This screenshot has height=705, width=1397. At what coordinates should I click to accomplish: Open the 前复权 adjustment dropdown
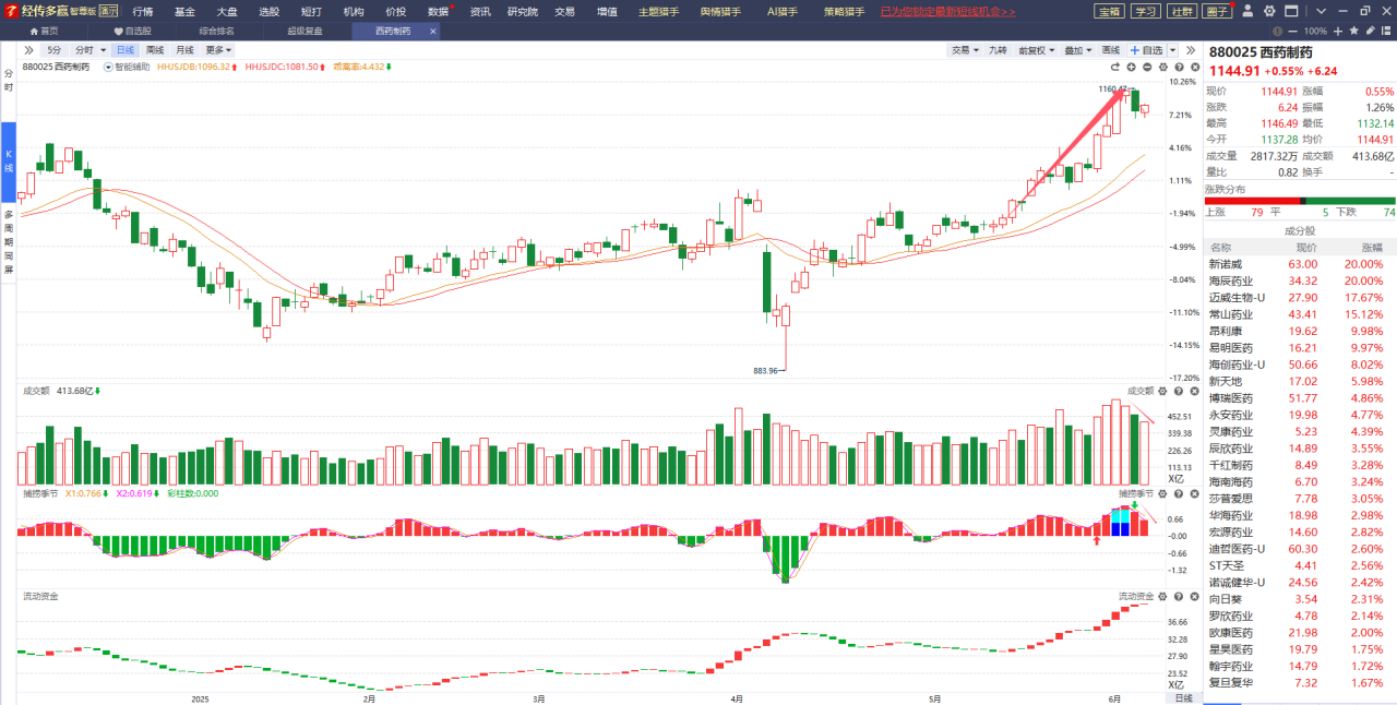(x=1036, y=50)
